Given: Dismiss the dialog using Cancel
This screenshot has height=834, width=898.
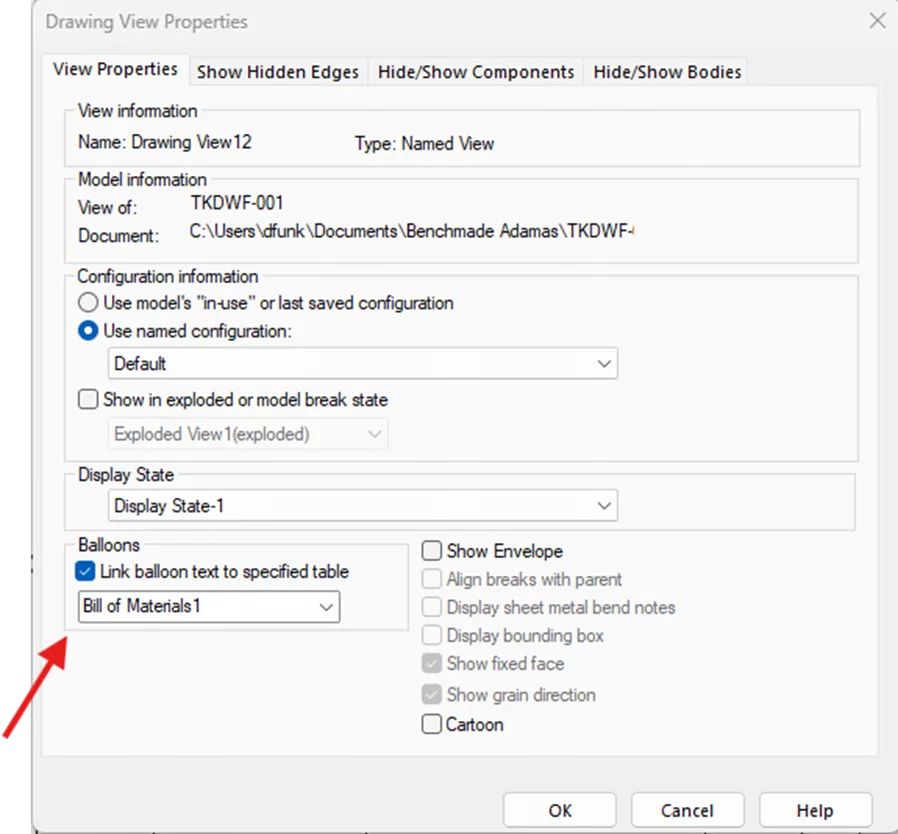Looking at the screenshot, I should tap(687, 810).
